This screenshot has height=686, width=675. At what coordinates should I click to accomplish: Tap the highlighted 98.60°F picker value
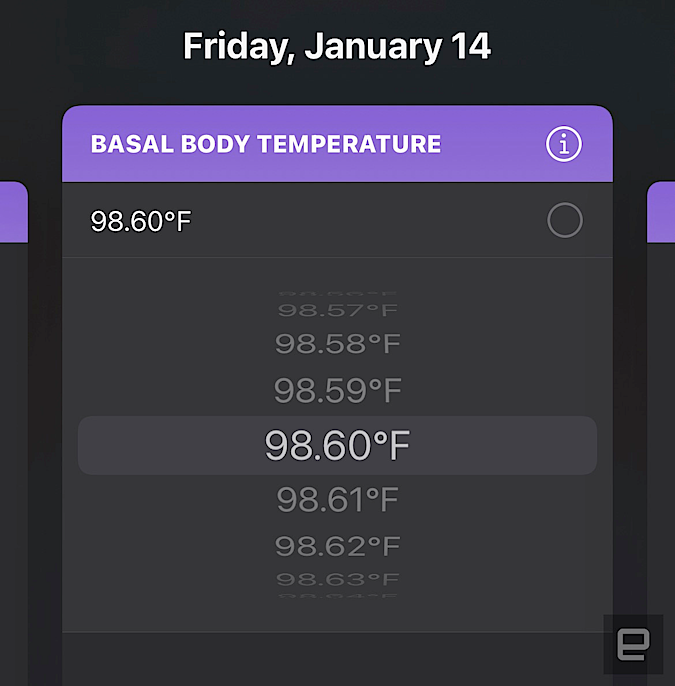click(x=337, y=446)
